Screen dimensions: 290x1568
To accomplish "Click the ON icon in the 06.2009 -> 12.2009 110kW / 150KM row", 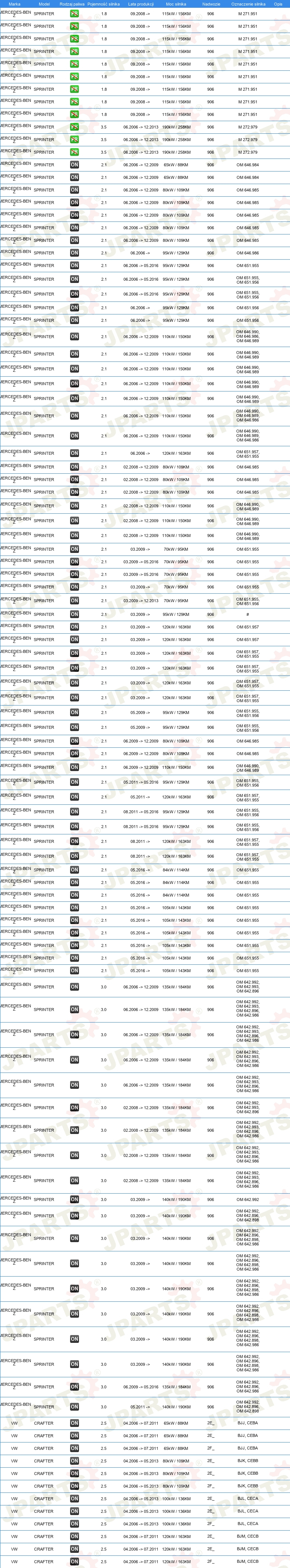I will pos(74,768).
